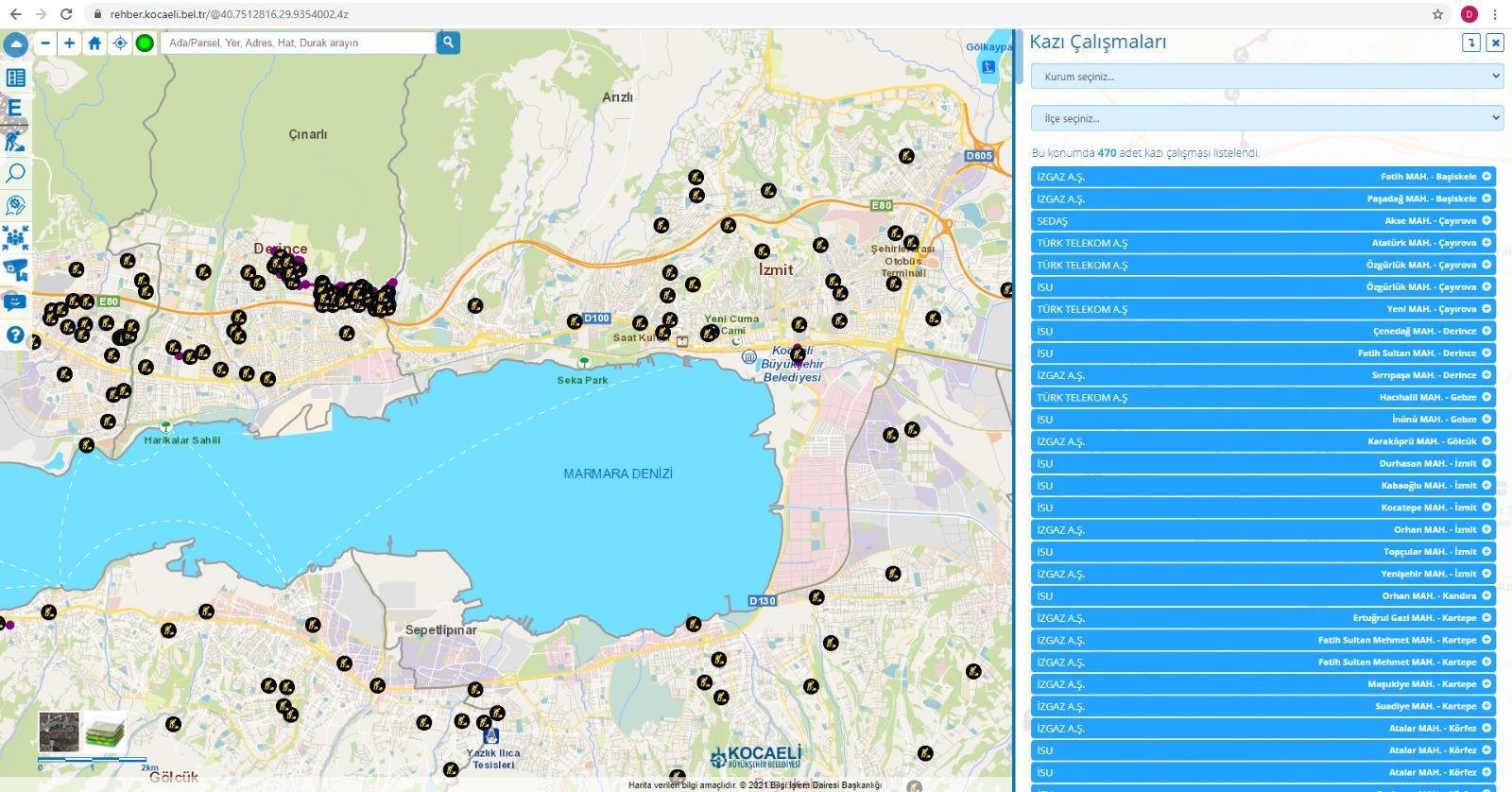Expand İSU Durhasan MAH. - İzmit row

(1263, 463)
